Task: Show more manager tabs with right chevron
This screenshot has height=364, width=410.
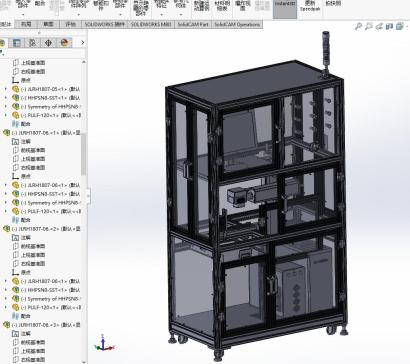Action: tap(82, 42)
